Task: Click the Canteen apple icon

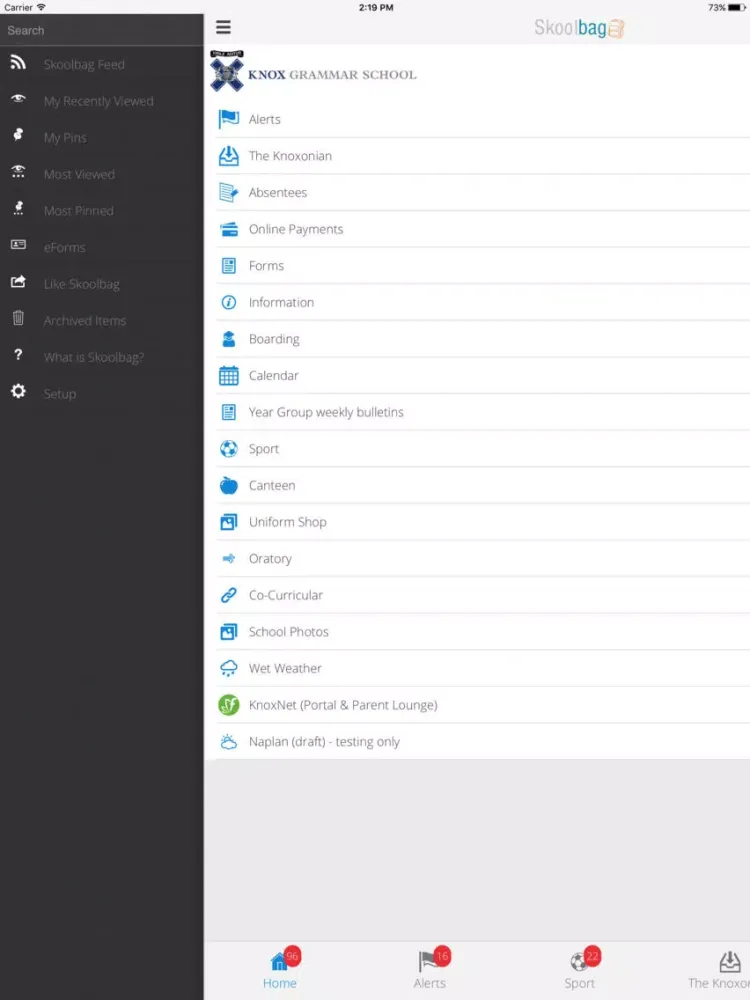Action: coord(228,485)
